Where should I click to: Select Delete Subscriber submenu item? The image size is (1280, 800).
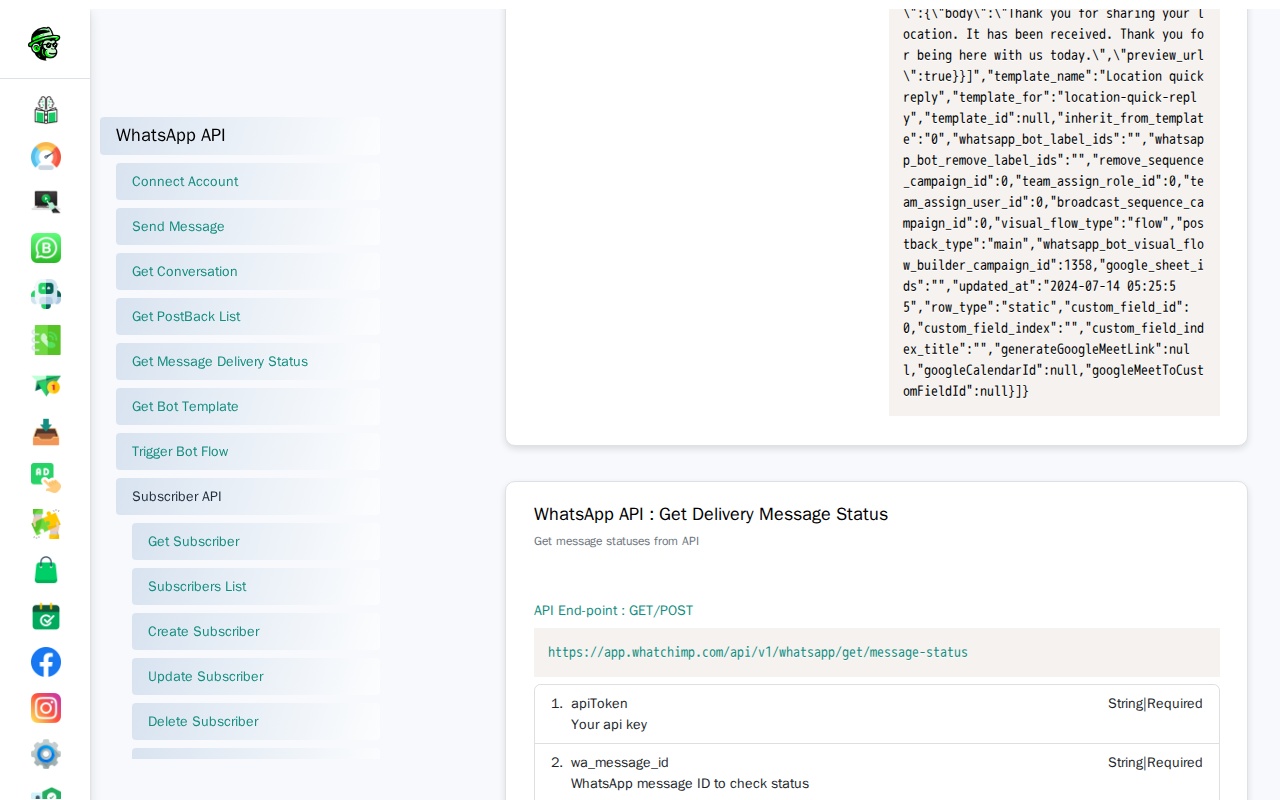pos(256,722)
